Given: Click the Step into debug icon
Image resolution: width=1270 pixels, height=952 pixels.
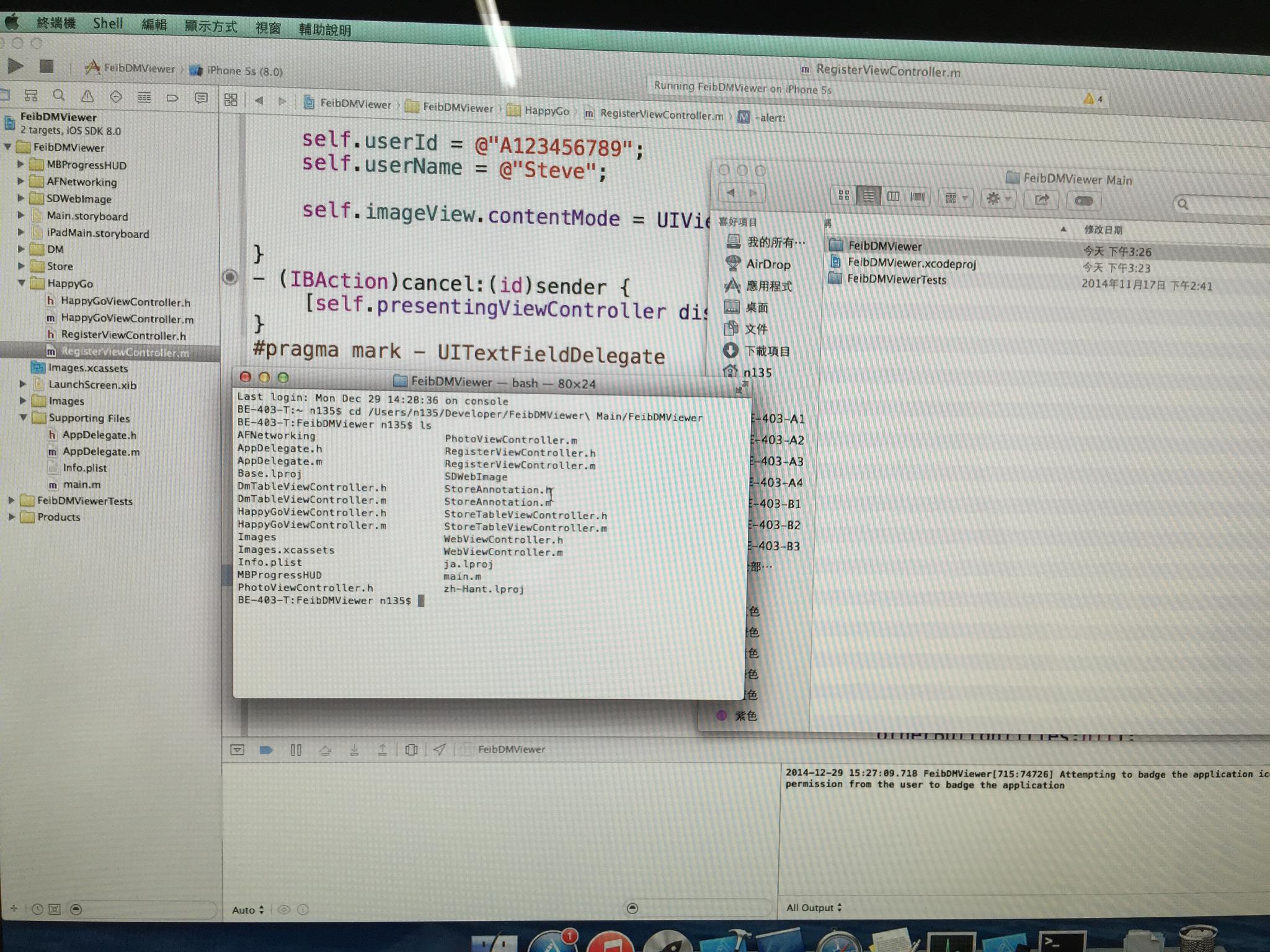Looking at the screenshot, I should [354, 751].
